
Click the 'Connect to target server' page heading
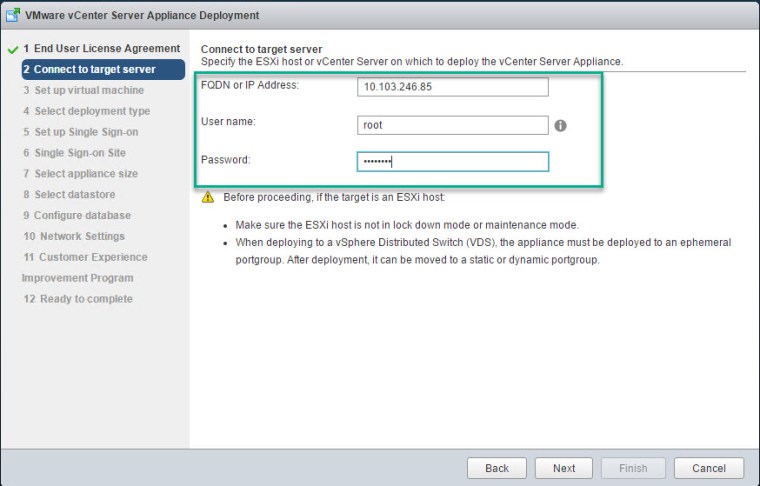tap(261, 49)
